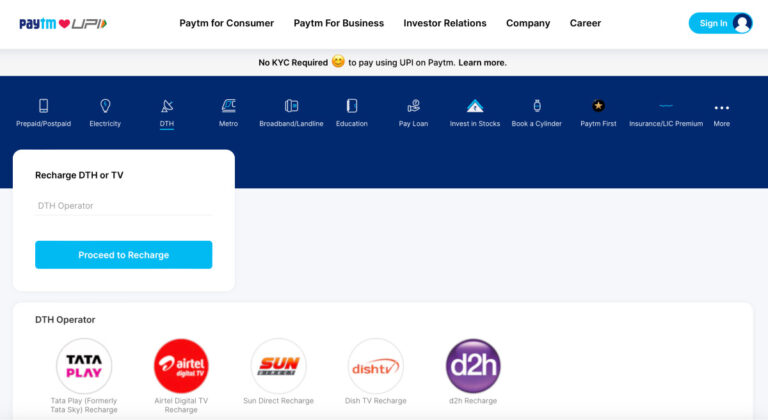Open the Invest in Stocks icon

(475, 106)
